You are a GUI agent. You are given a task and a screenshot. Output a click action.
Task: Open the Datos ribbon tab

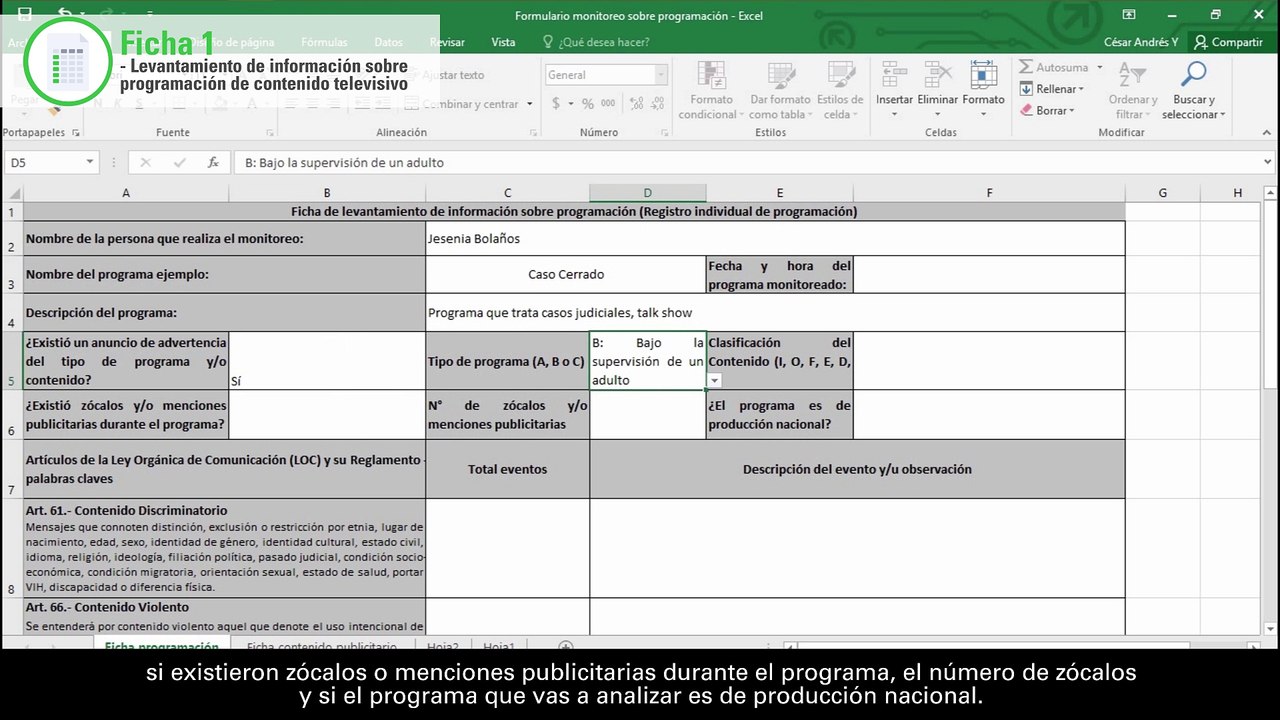tap(388, 42)
